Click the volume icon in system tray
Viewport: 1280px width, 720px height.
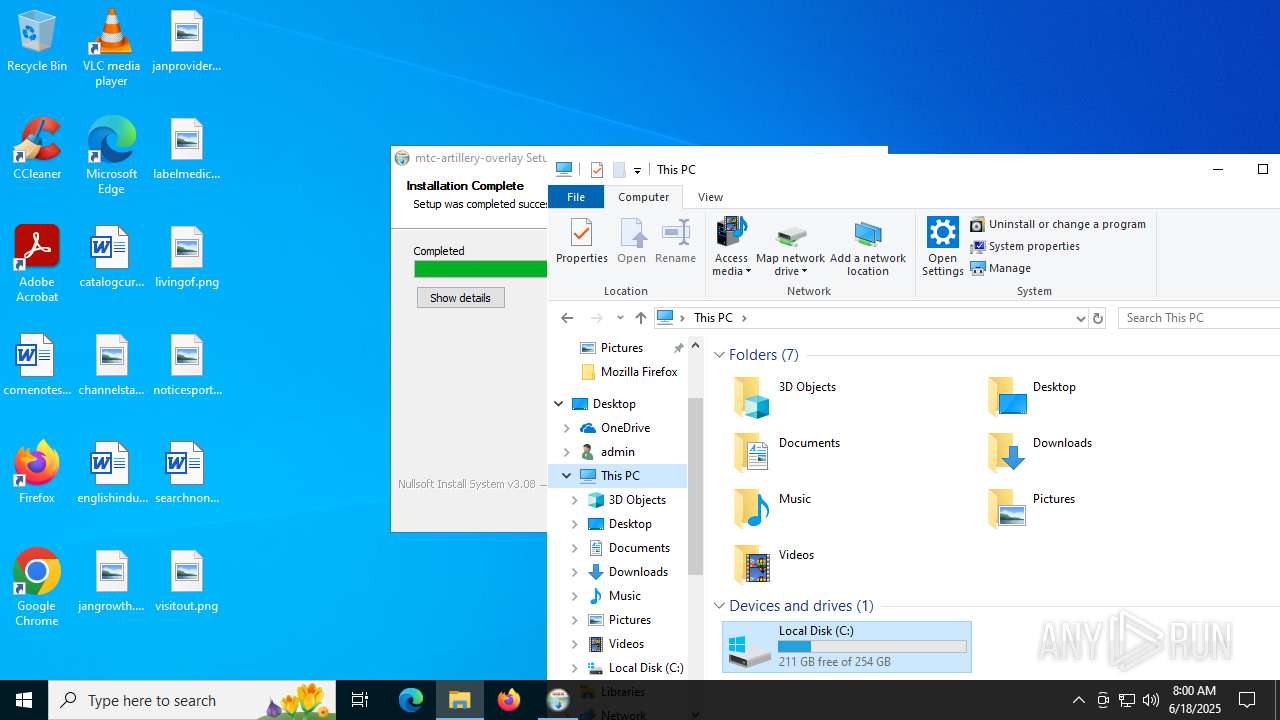click(1151, 700)
